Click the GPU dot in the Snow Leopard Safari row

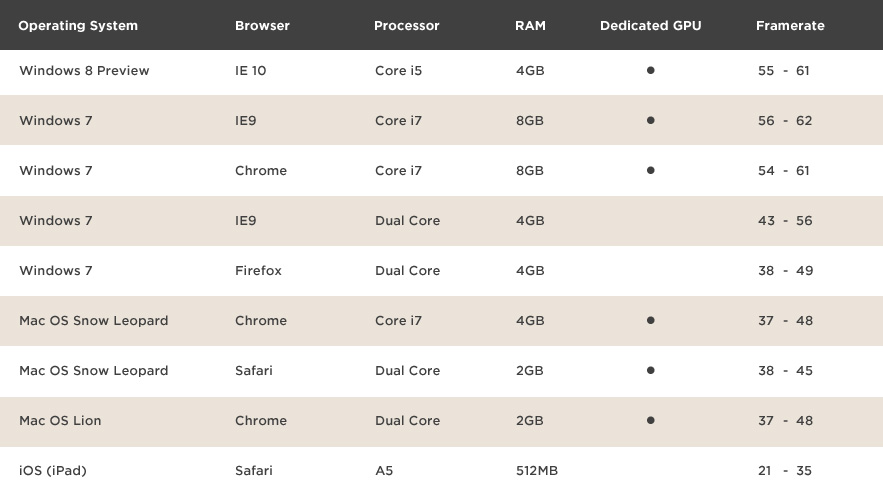click(x=650, y=370)
